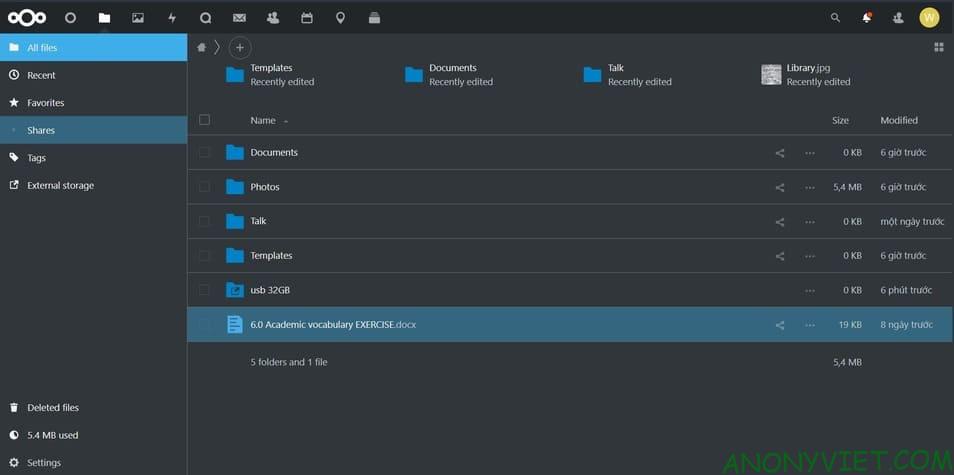Screen dimensions: 954x475
Task: Open the new file plus menu
Action: tap(239, 47)
